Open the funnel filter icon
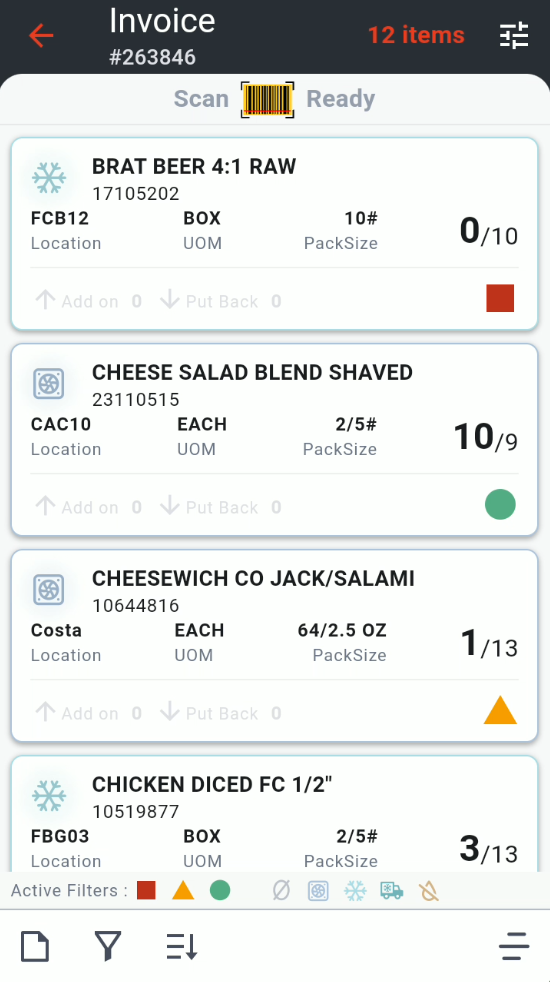Image resolution: width=550 pixels, height=982 pixels. tap(108, 946)
